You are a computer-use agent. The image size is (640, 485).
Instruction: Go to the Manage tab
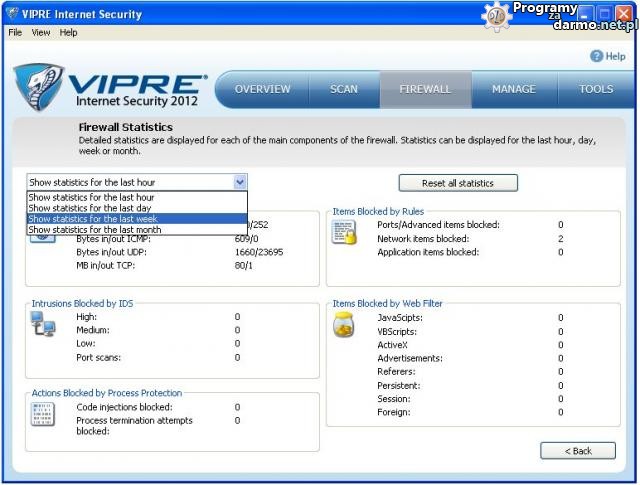click(x=514, y=89)
